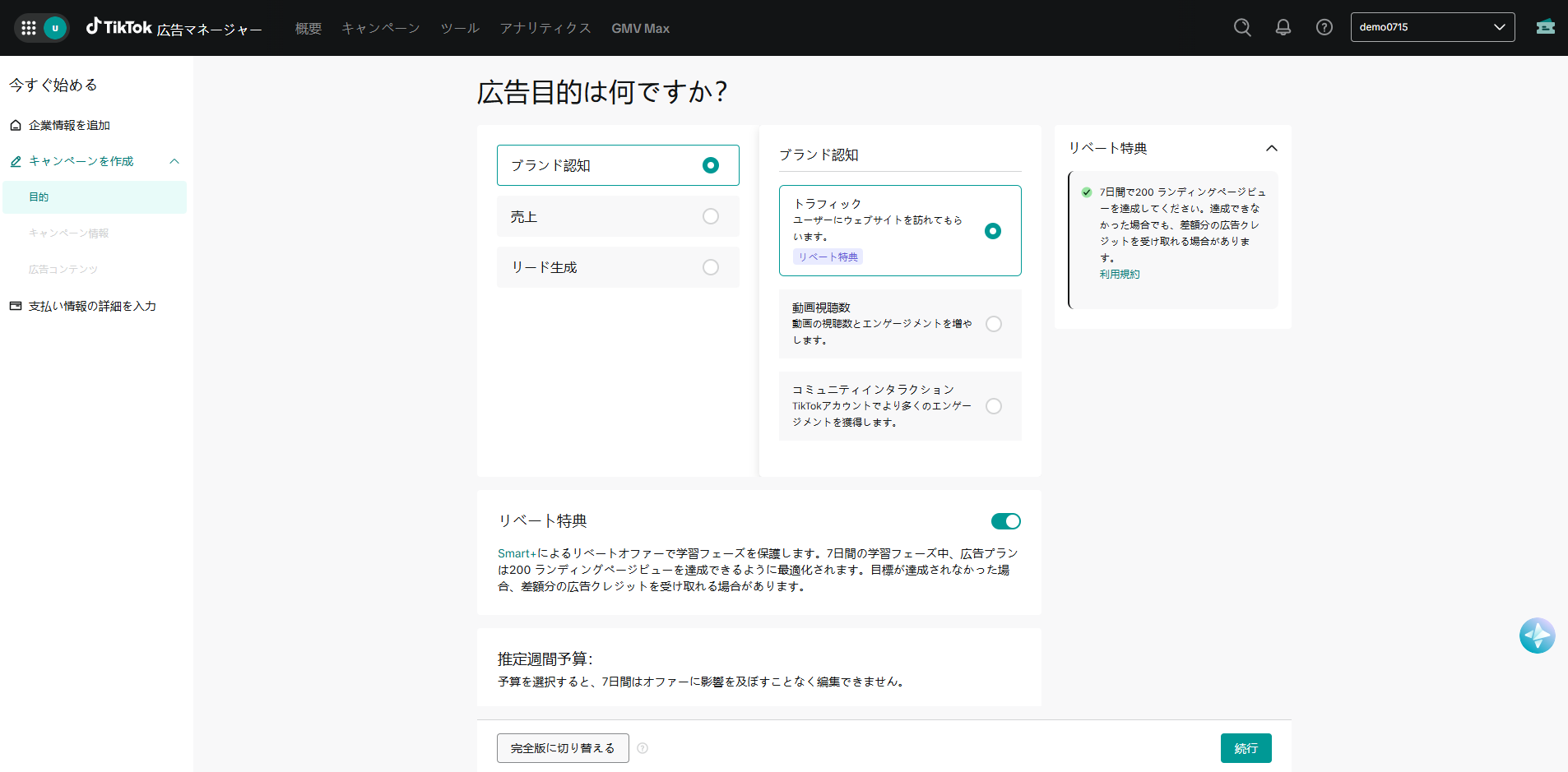
Task: Click the card icon beside 支払い情報の詳細を入力
Action: 16,306
